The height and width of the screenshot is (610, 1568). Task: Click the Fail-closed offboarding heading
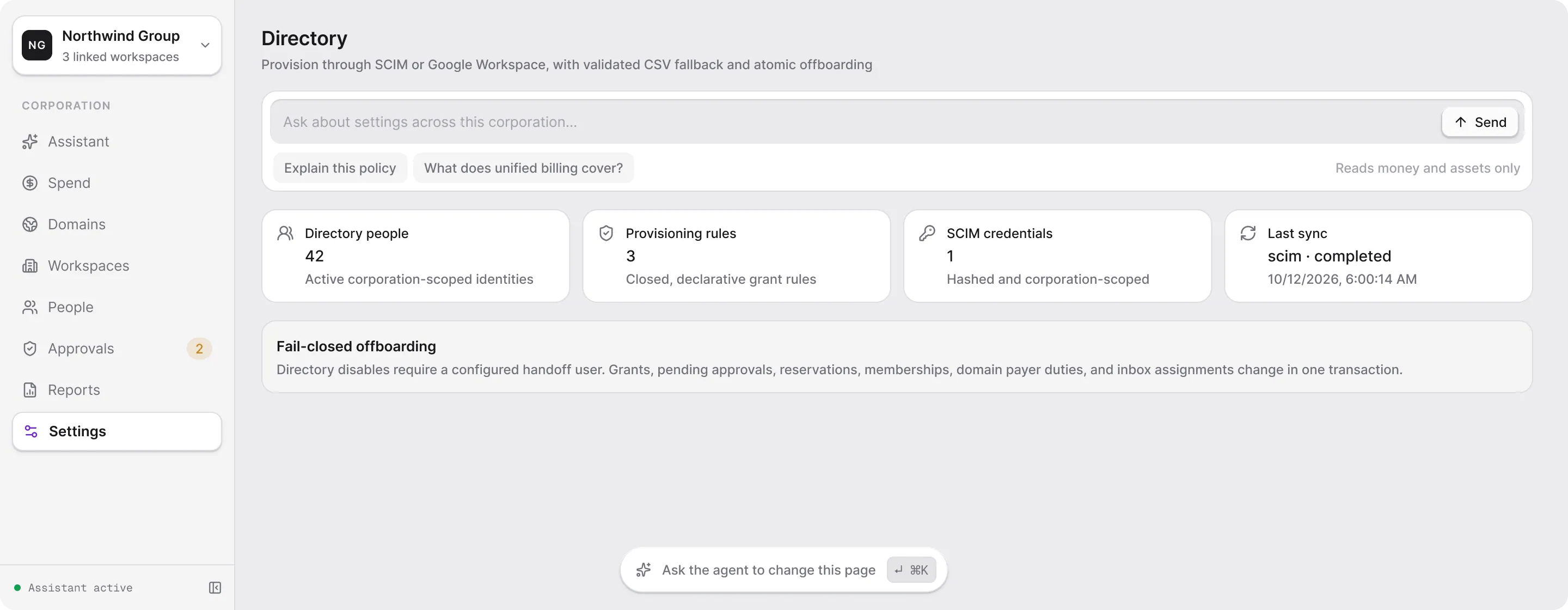coord(356,346)
